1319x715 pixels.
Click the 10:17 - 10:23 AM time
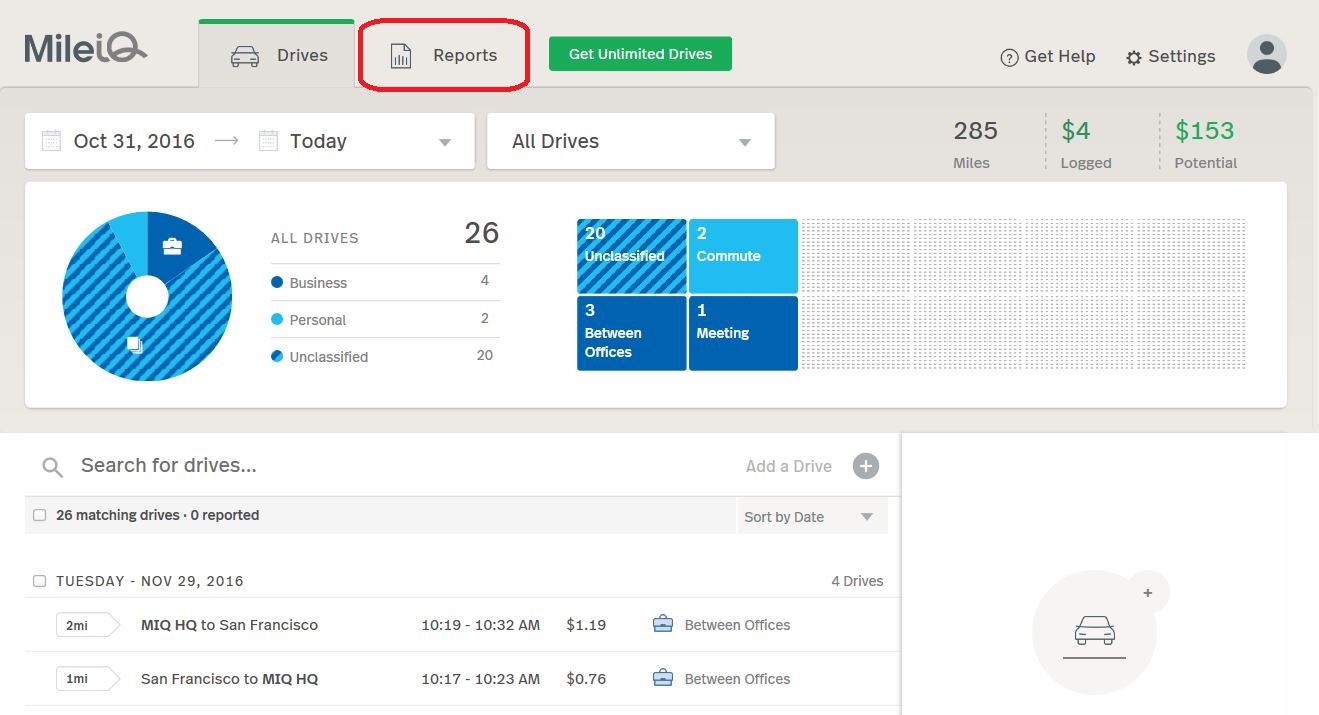click(x=480, y=679)
